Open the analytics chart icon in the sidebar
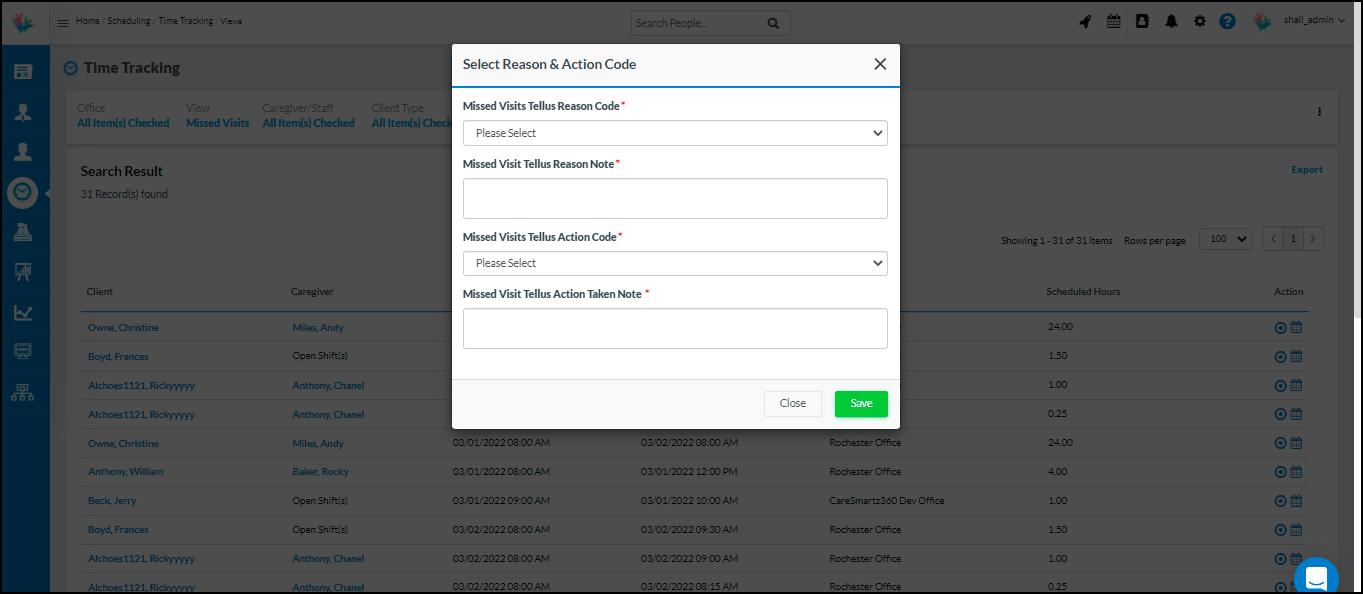Viewport: 1363px width, 594px height. pyautogui.click(x=22, y=311)
